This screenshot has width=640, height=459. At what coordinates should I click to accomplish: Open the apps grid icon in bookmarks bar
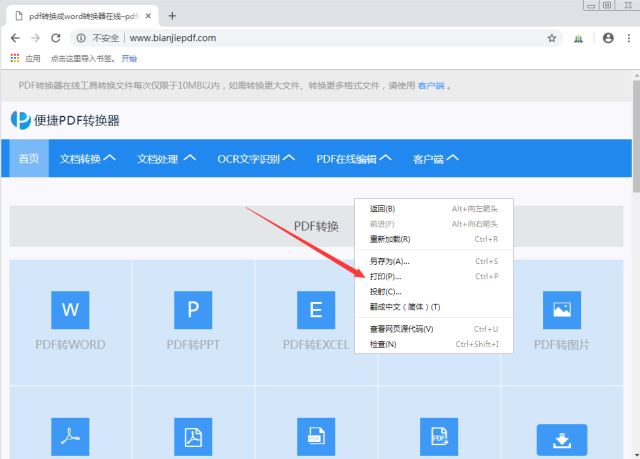point(15,58)
